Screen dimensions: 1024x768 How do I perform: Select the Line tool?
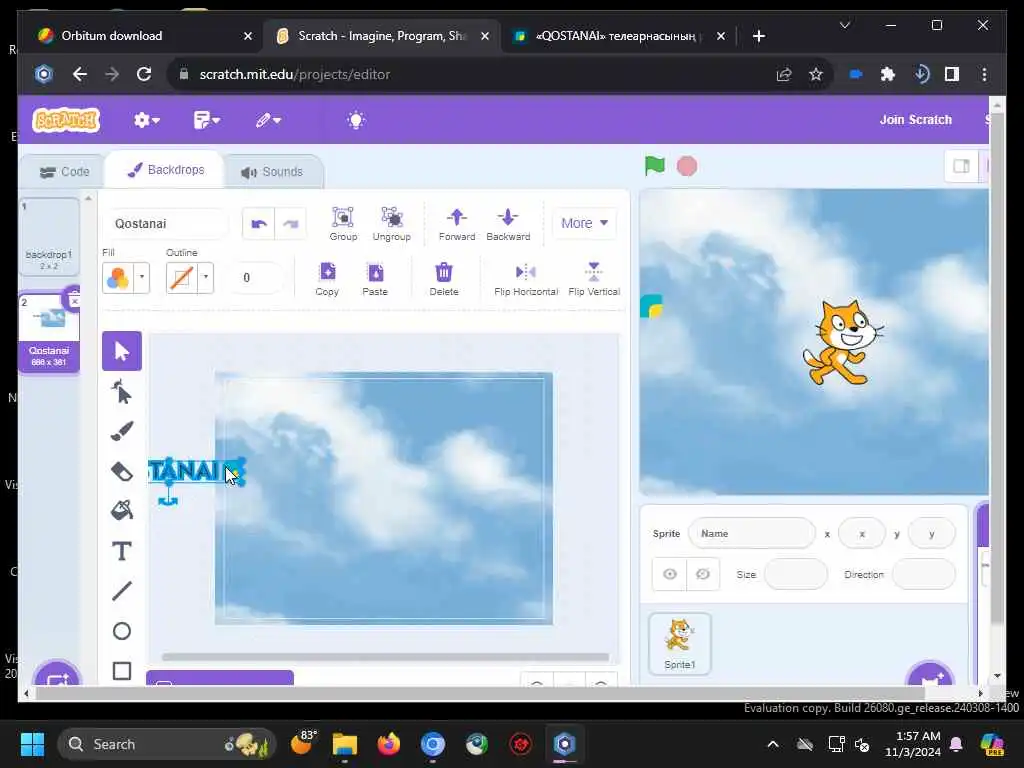click(121, 591)
